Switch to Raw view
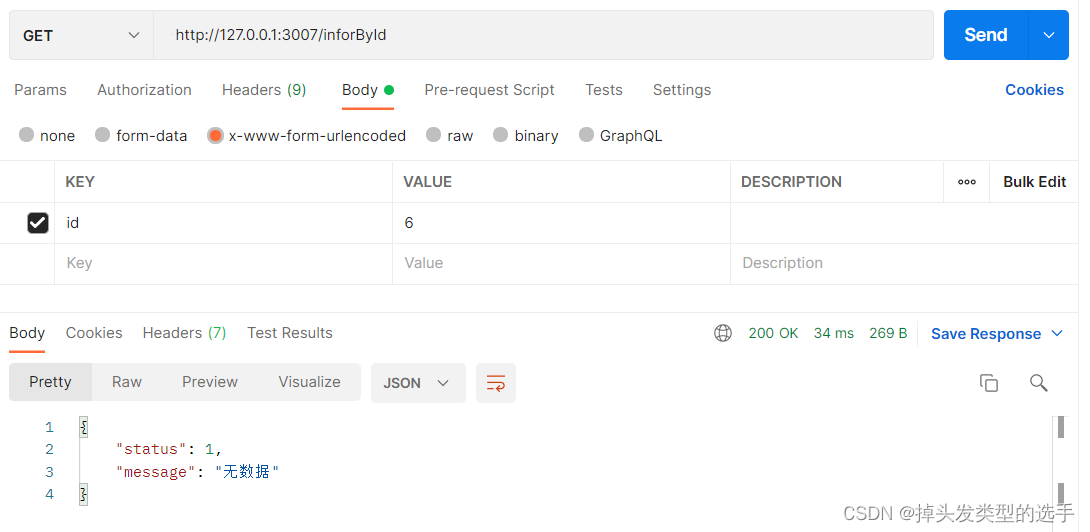This screenshot has height=532, width=1090. click(127, 382)
